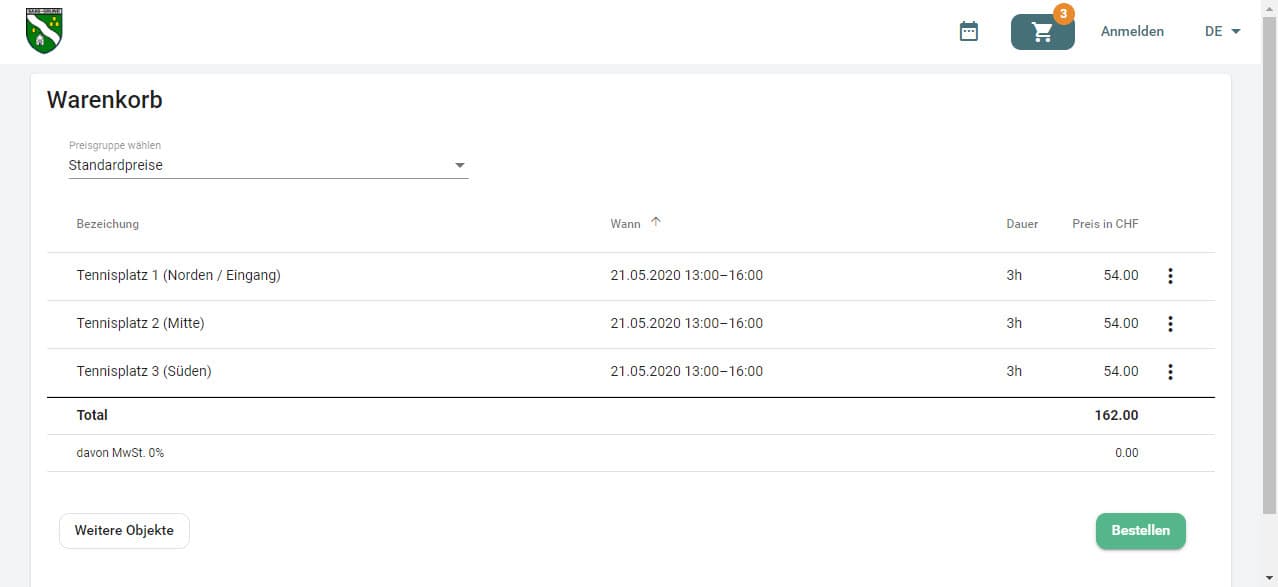
Task: Click the scrollbar up arrow
Action: [x=1269, y=7]
